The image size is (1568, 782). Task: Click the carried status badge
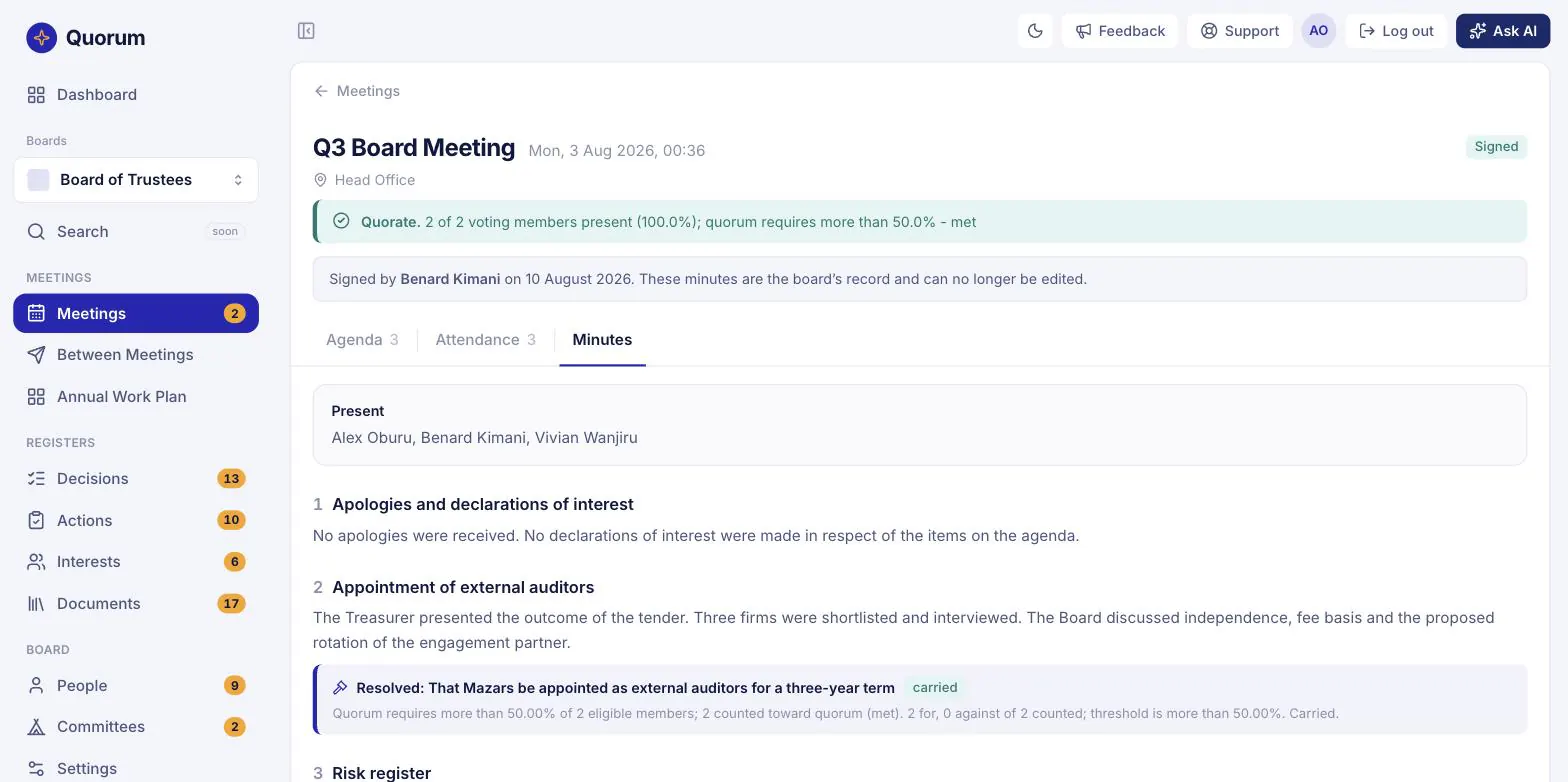[935, 688]
